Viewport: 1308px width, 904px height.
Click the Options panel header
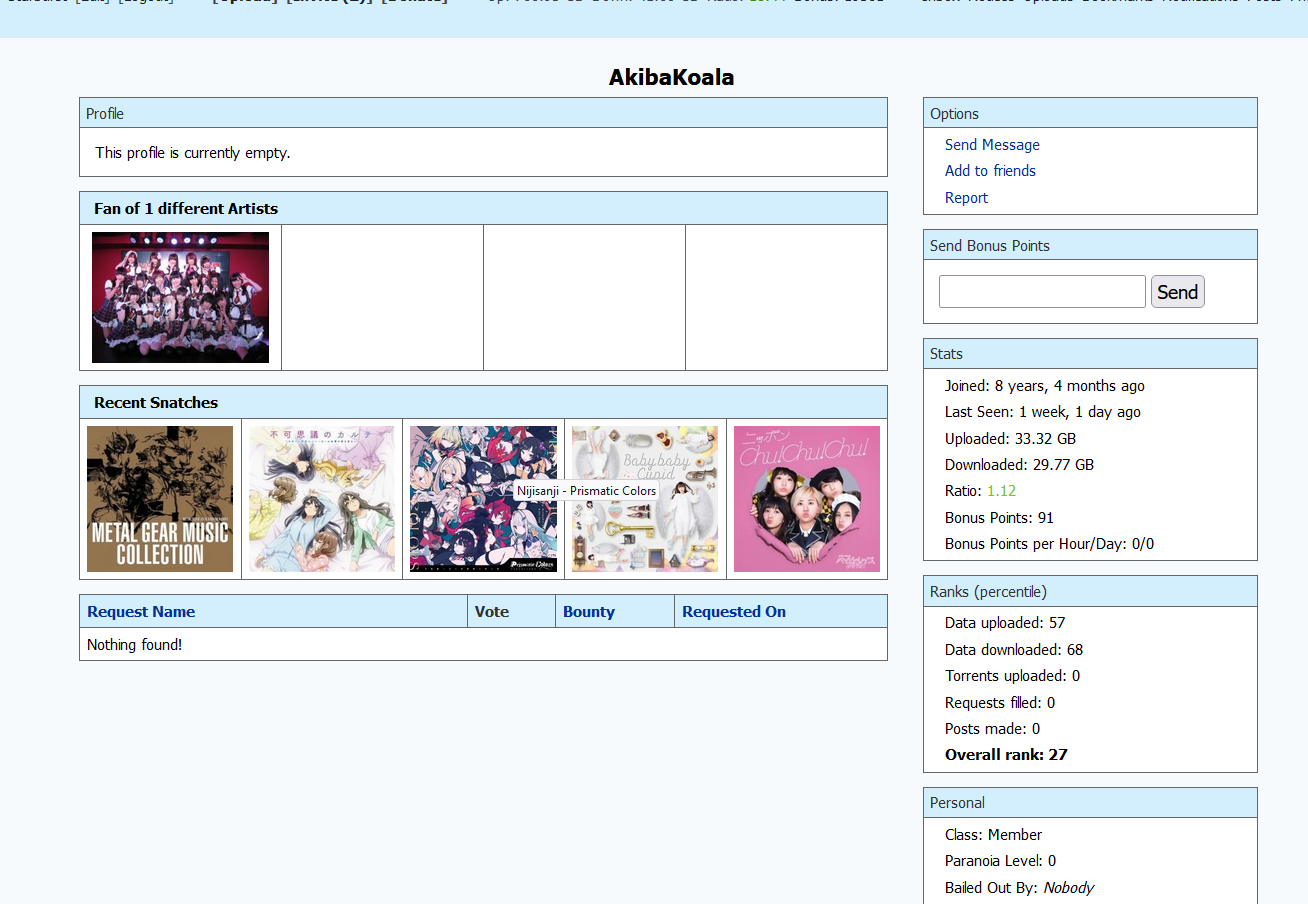(x=1090, y=113)
